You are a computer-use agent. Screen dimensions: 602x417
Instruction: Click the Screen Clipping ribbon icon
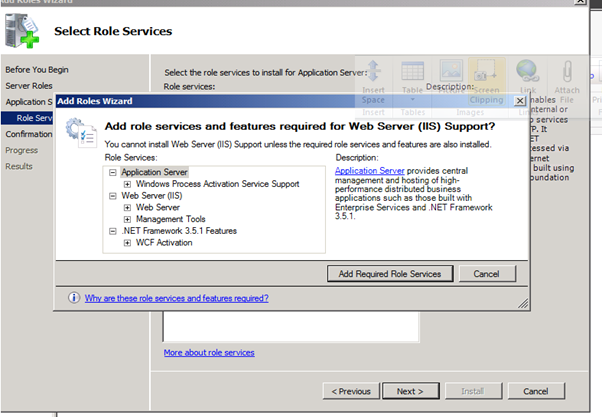(x=486, y=71)
